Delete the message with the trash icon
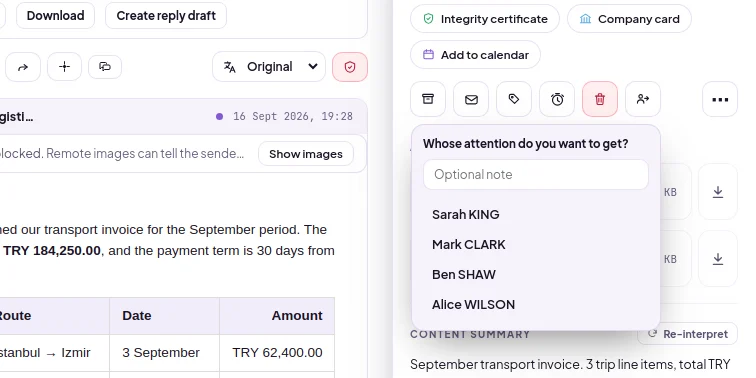The height and width of the screenshot is (378, 756). (x=600, y=99)
